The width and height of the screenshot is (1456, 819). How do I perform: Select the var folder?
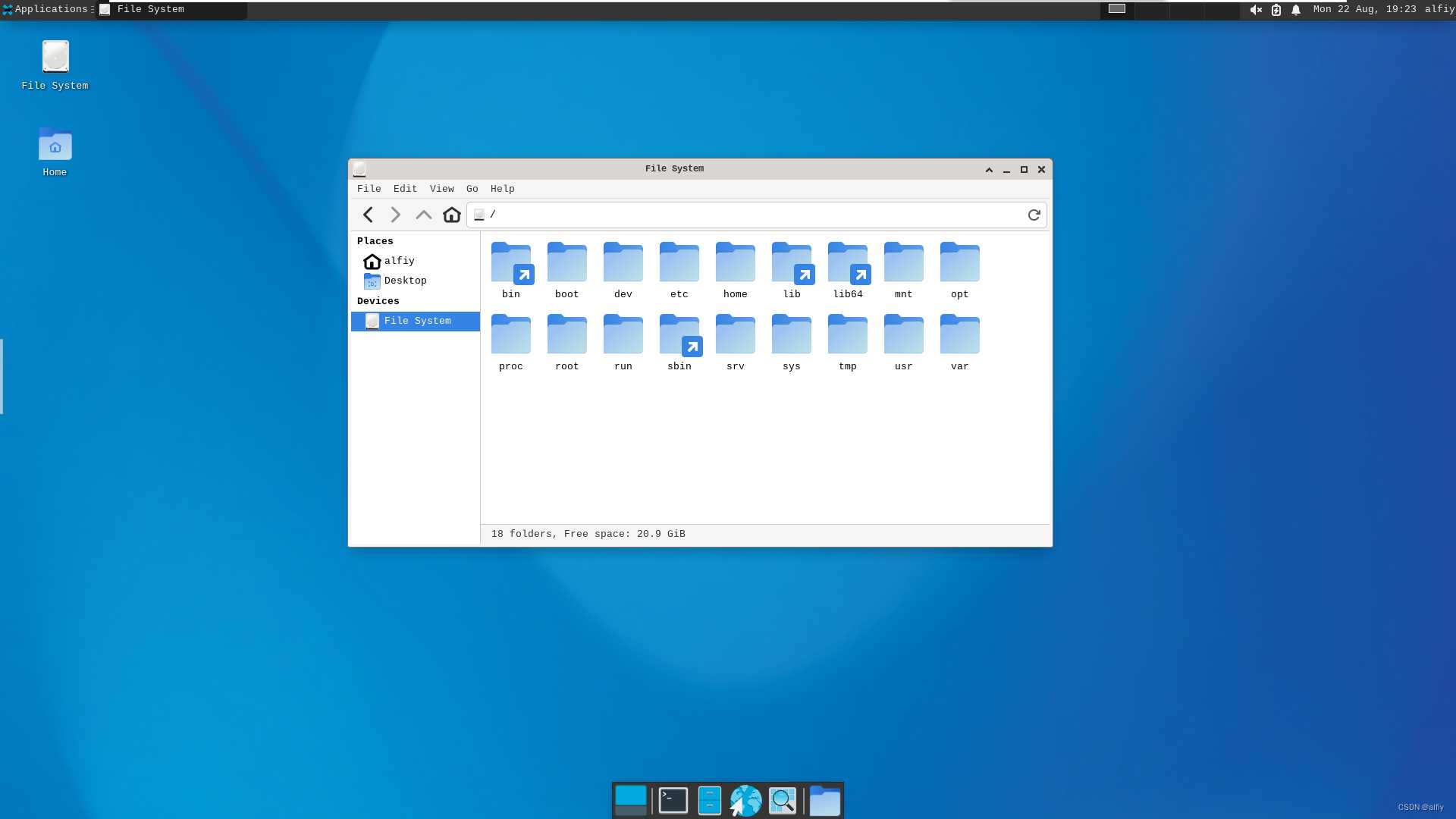[x=960, y=342]
